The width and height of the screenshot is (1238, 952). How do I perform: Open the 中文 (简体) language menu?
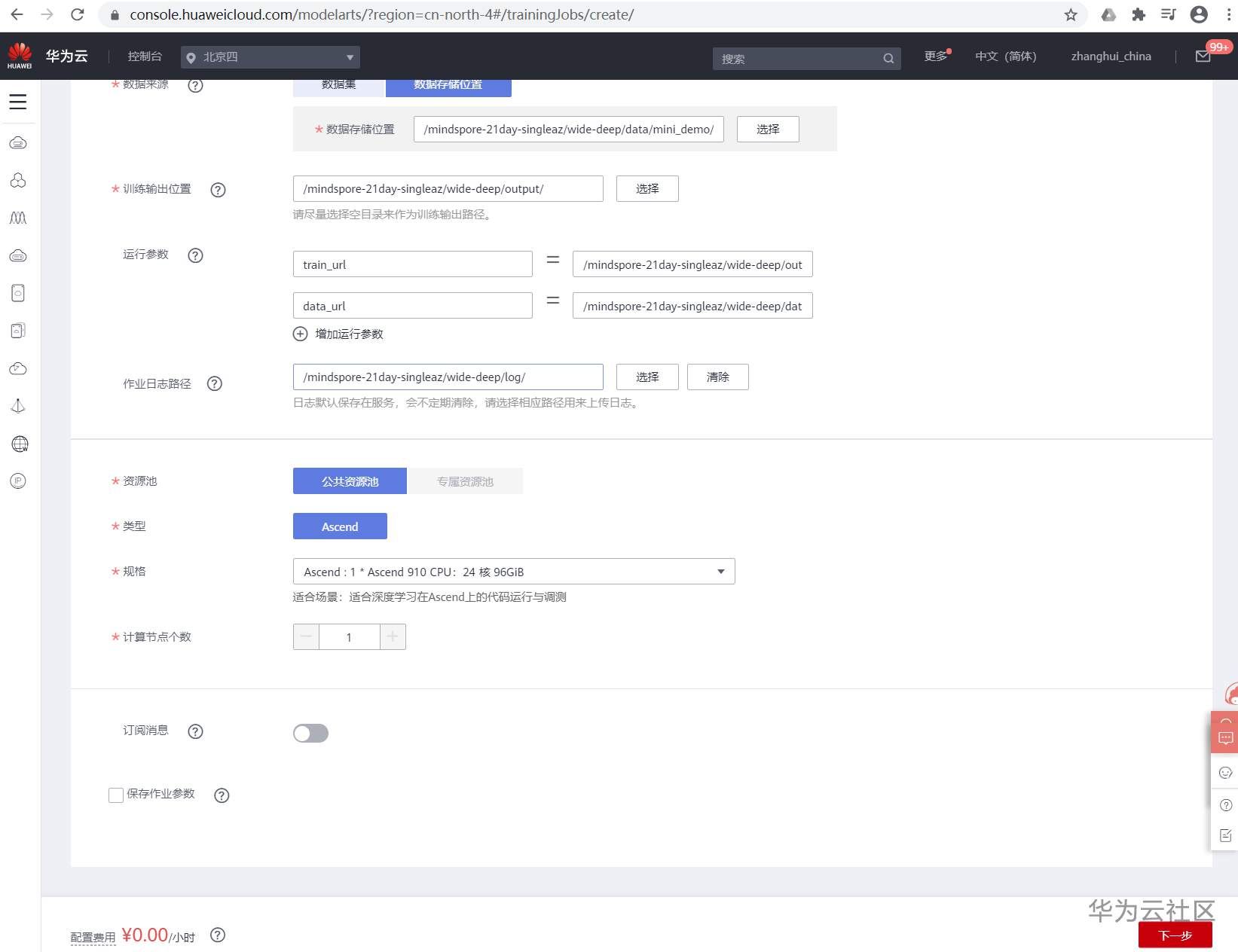pyautogui.click(x=1006, y=56)
